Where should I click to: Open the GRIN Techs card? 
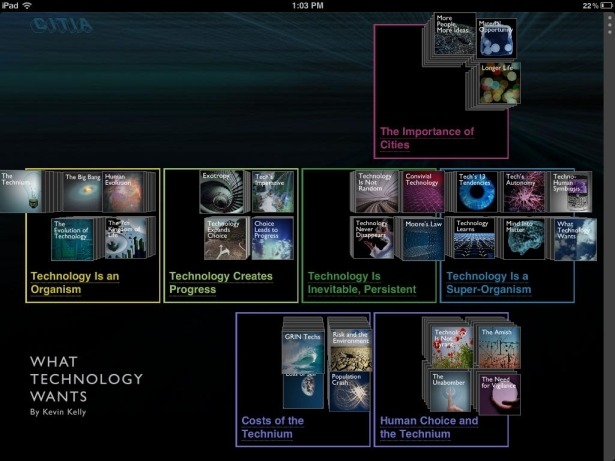pos(304,350)
